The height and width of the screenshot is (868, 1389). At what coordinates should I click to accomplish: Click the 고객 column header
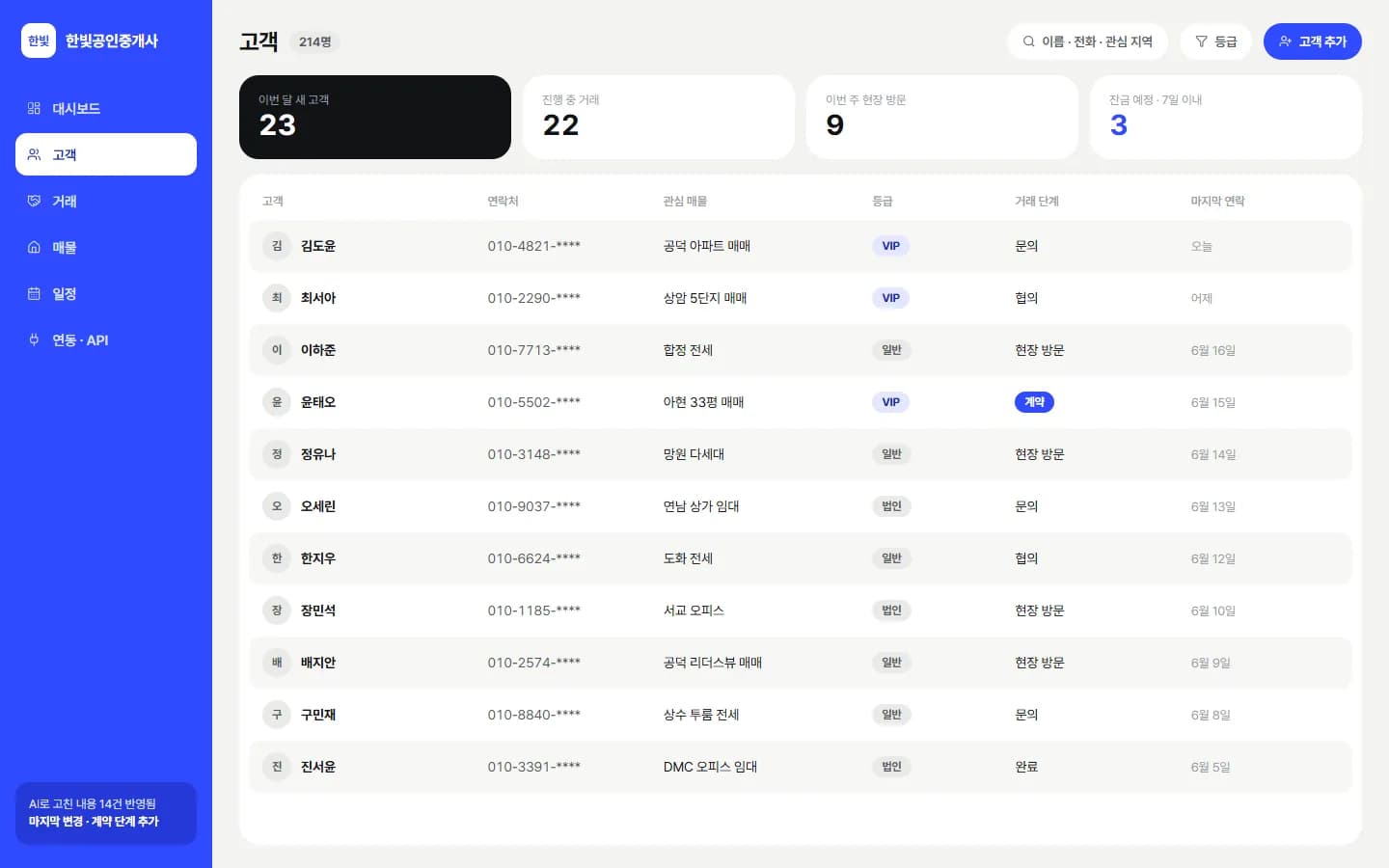pyautogui.click(x=273, y=201)
